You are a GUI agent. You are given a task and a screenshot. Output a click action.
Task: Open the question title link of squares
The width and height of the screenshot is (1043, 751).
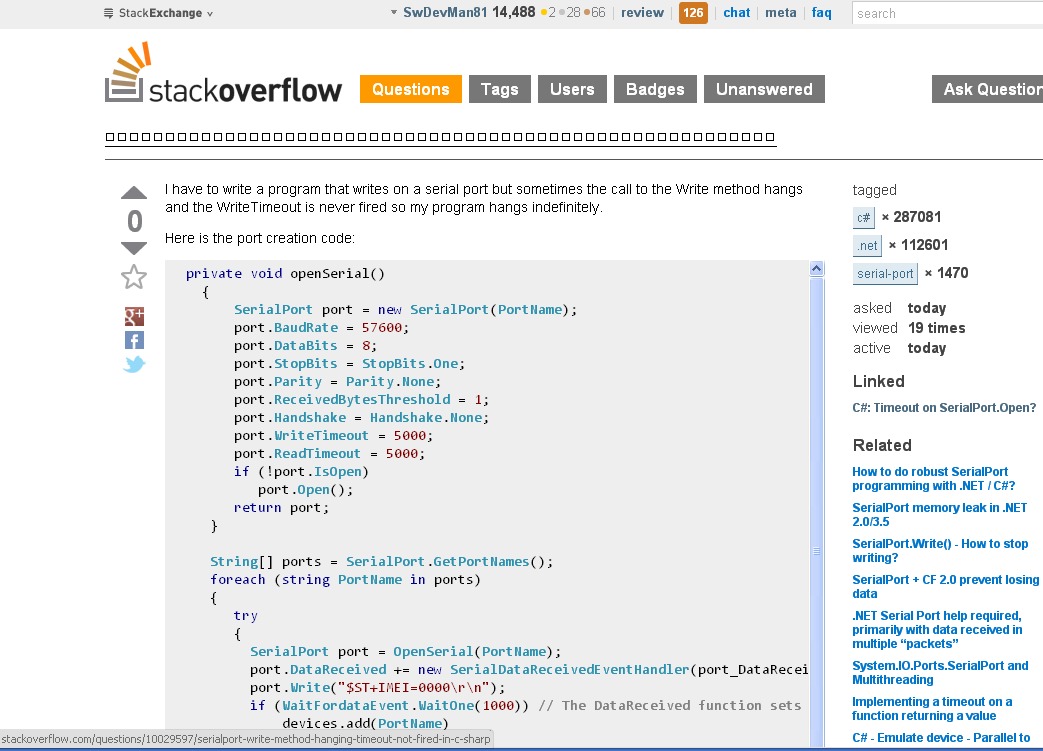[x=440, y=137]
